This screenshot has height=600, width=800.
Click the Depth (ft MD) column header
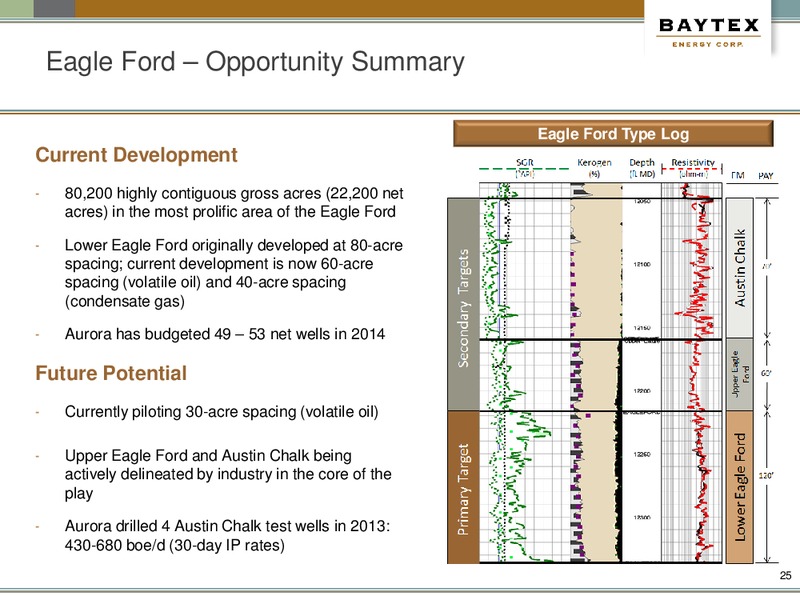click(642, 168)
